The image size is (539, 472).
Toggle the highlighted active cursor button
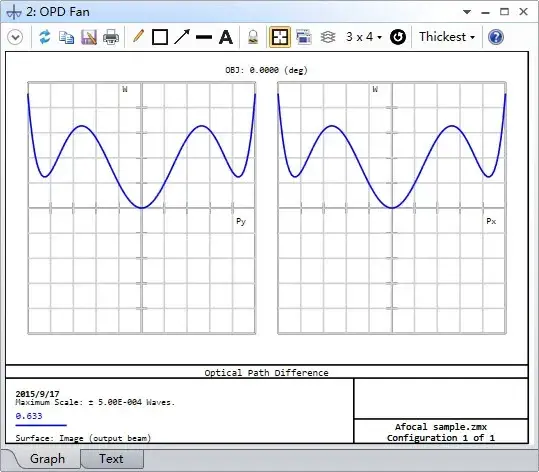[280, 37]
